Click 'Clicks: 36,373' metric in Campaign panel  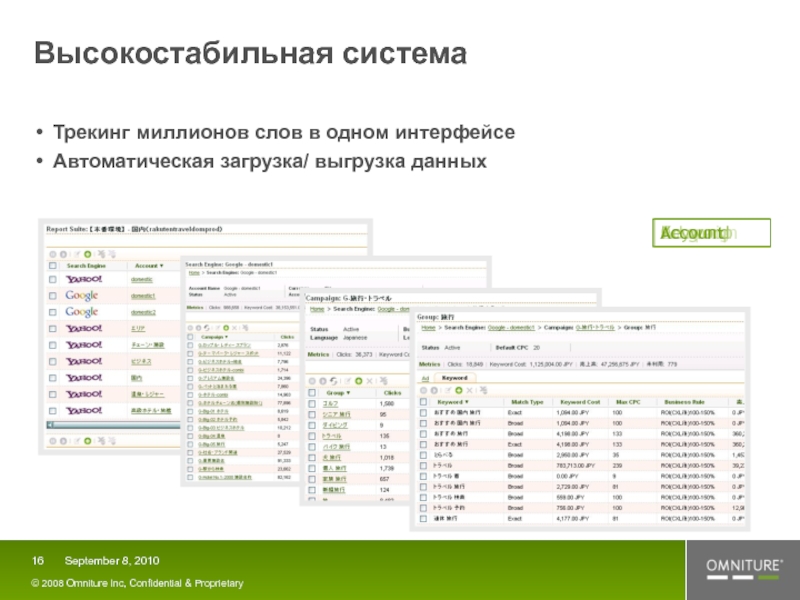[354, 355]
